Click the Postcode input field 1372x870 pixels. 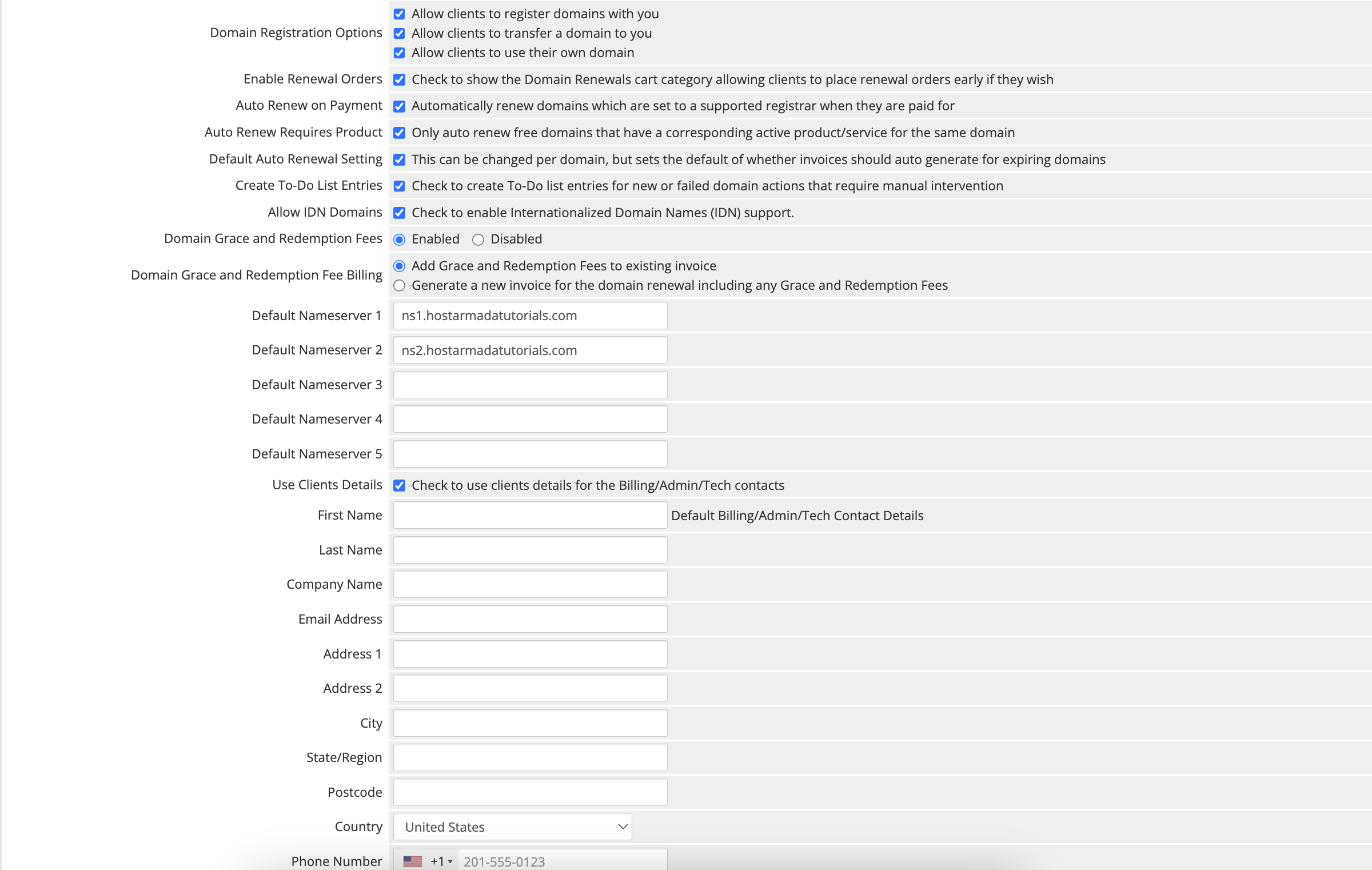coord(529,792)
